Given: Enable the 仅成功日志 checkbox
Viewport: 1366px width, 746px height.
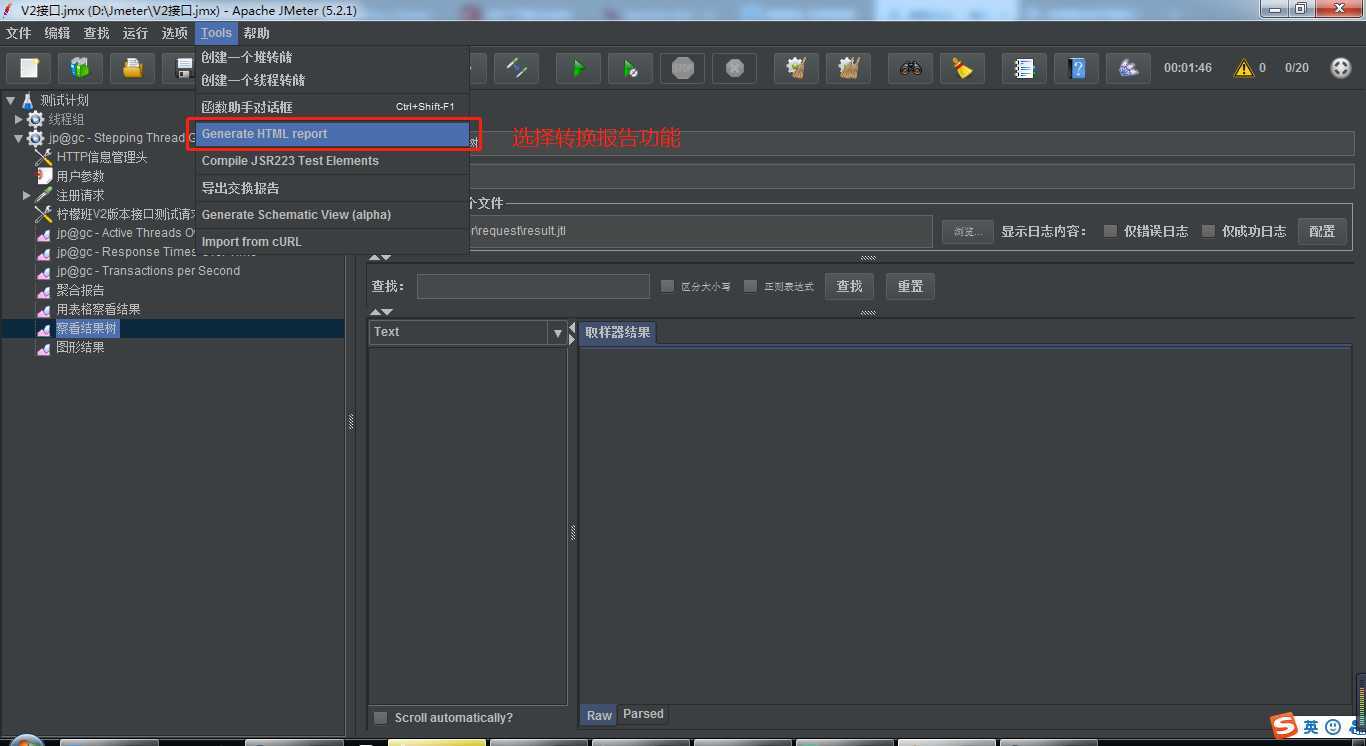Looking at the screenshot, I should point(1208,231).
